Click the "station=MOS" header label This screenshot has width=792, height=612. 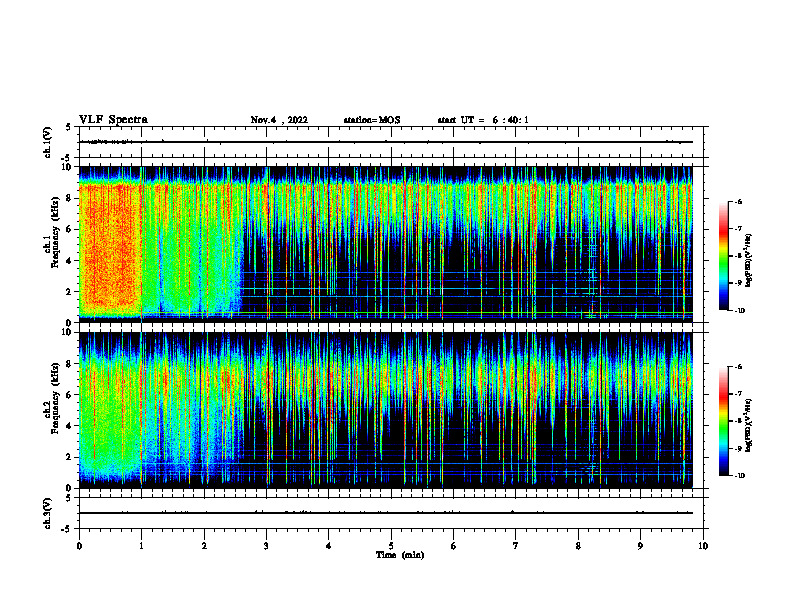pos(372,120)
